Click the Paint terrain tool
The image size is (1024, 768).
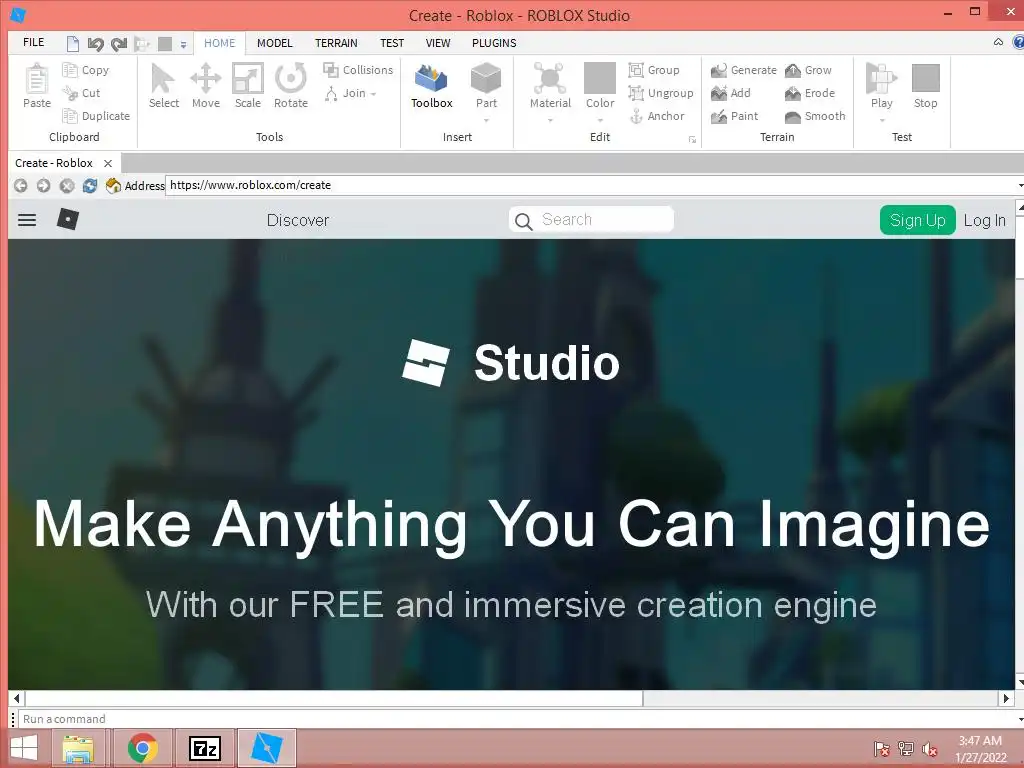735,116
